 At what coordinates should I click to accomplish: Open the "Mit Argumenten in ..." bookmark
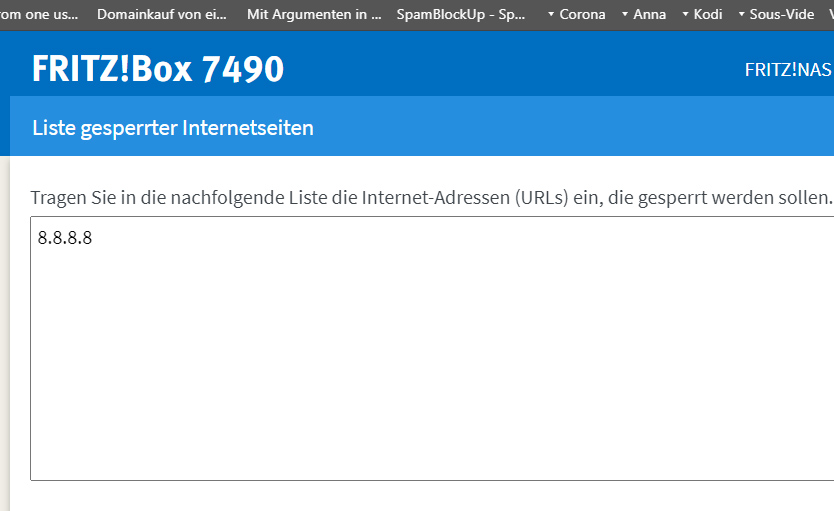(x=314, y=15)
